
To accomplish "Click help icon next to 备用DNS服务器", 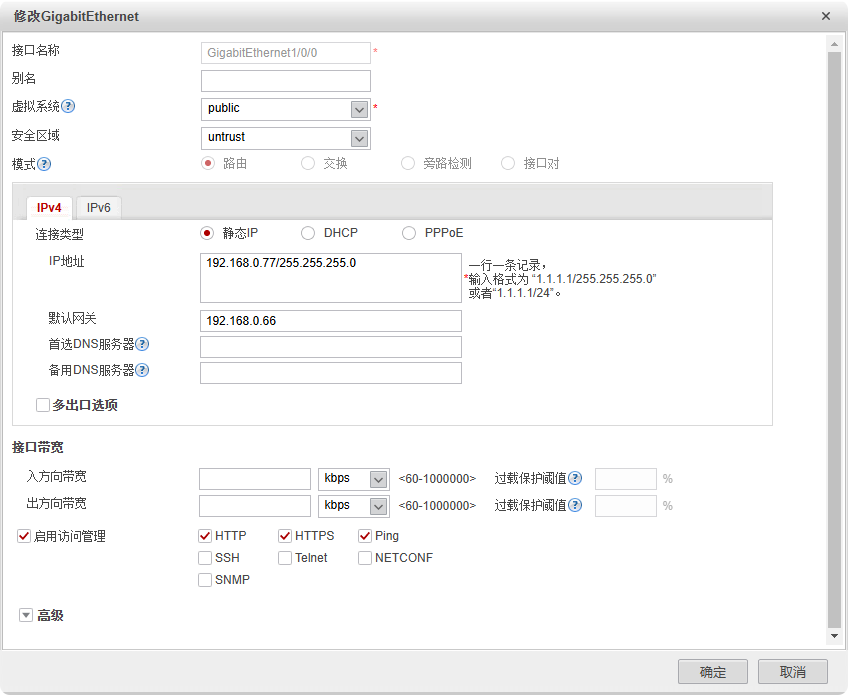I will (142, 371).
